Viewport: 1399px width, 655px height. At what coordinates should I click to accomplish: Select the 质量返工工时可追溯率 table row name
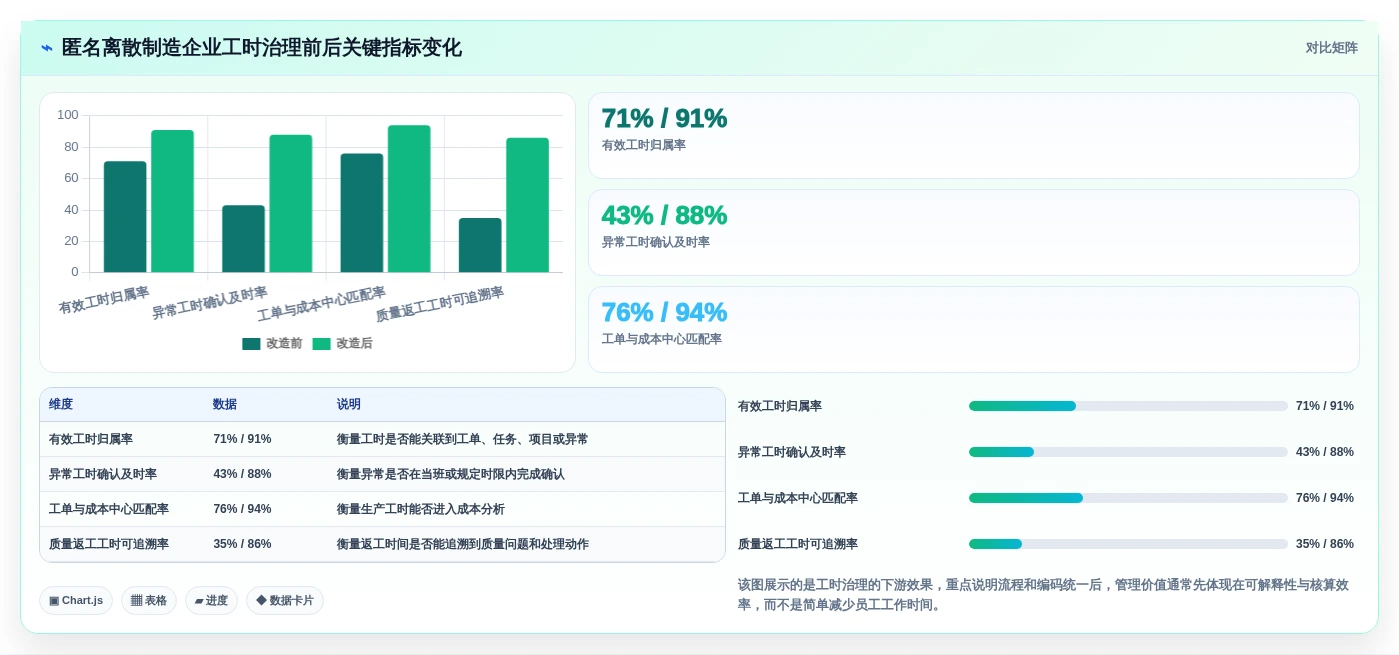pyautogui.click(x=109, y=544)
